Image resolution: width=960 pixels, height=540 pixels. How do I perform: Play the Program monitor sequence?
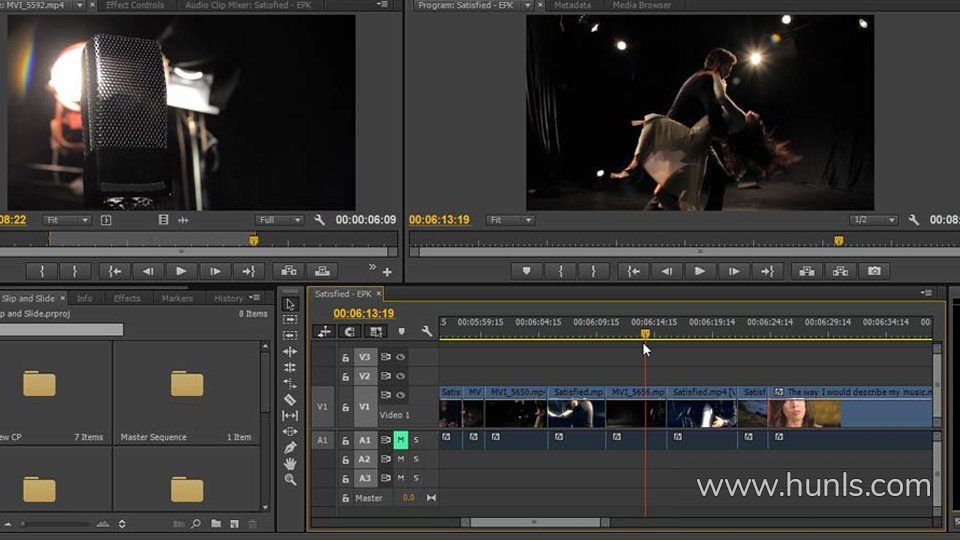(x=700, y=271)
